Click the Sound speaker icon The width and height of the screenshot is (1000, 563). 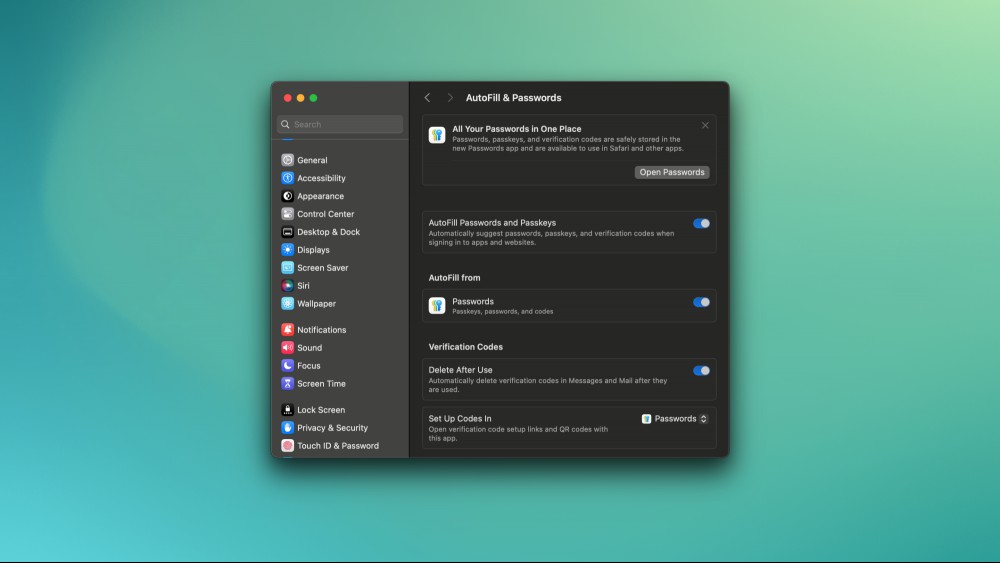pyautogui.click(x=288, y=347)
